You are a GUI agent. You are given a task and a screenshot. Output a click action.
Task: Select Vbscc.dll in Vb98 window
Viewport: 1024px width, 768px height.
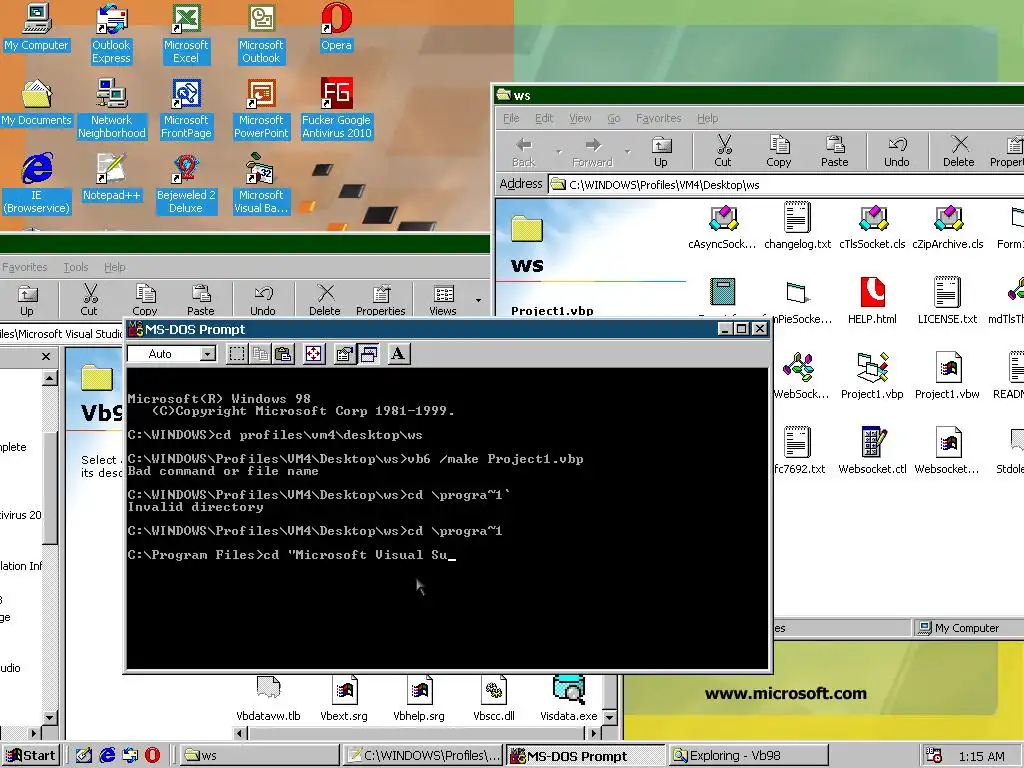[x=494, y=699]
